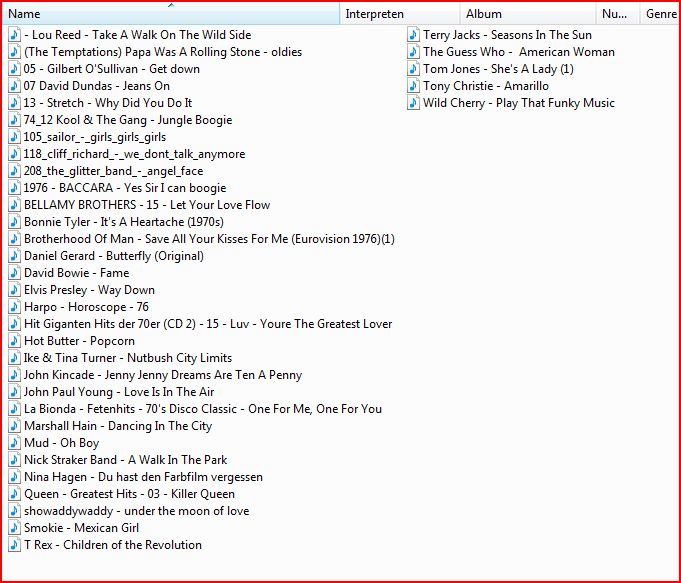Click the music icon beside Harpo - Horoscope - 76

pos(14,307)
